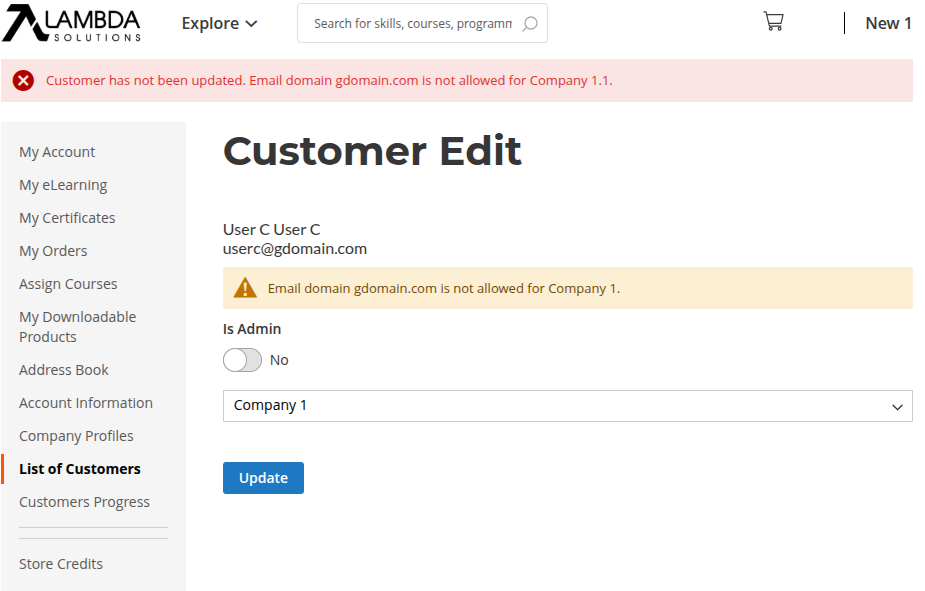Viewport: 925px width, 591px height.
Task: Open Address Book in sidebar
Action: (64, 370)
